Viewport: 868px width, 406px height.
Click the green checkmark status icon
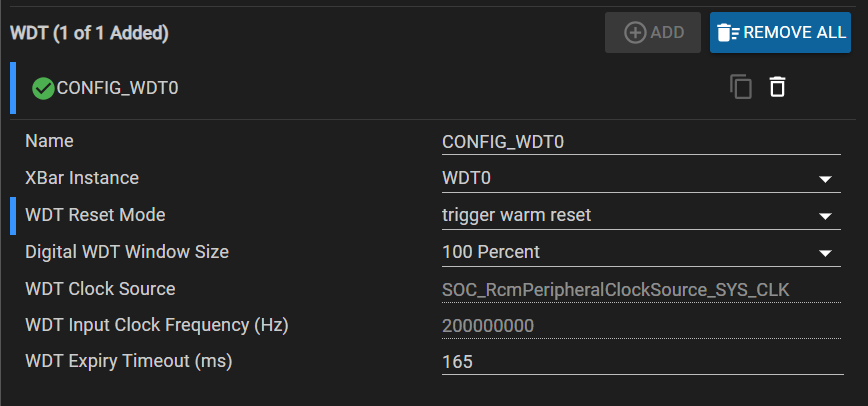pos(43,88)
